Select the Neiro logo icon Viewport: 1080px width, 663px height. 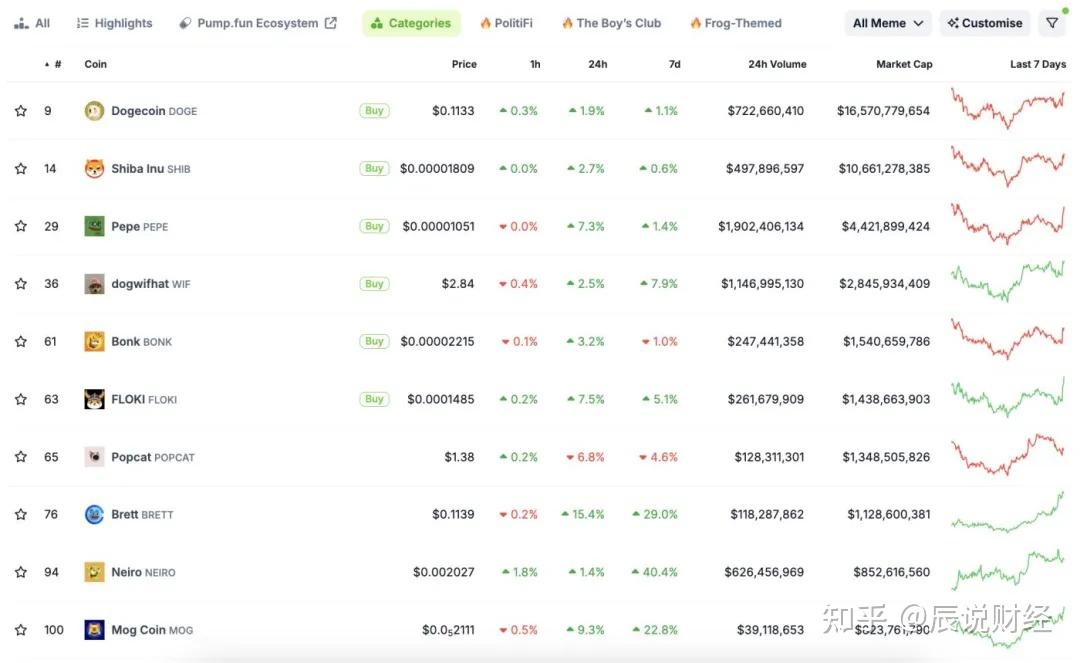click(94, 572)
